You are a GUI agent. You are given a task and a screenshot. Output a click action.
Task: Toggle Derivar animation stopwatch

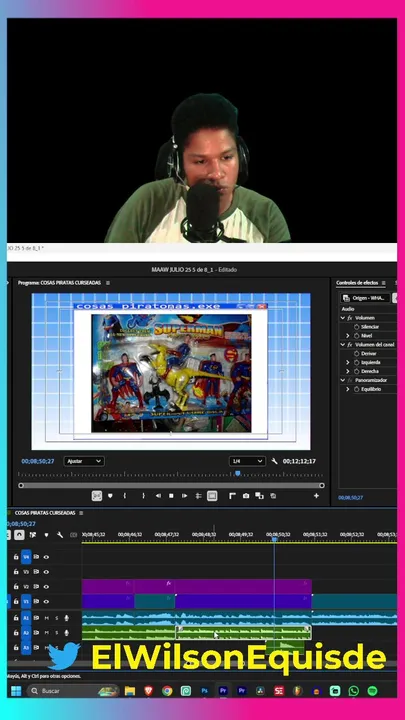356,354
